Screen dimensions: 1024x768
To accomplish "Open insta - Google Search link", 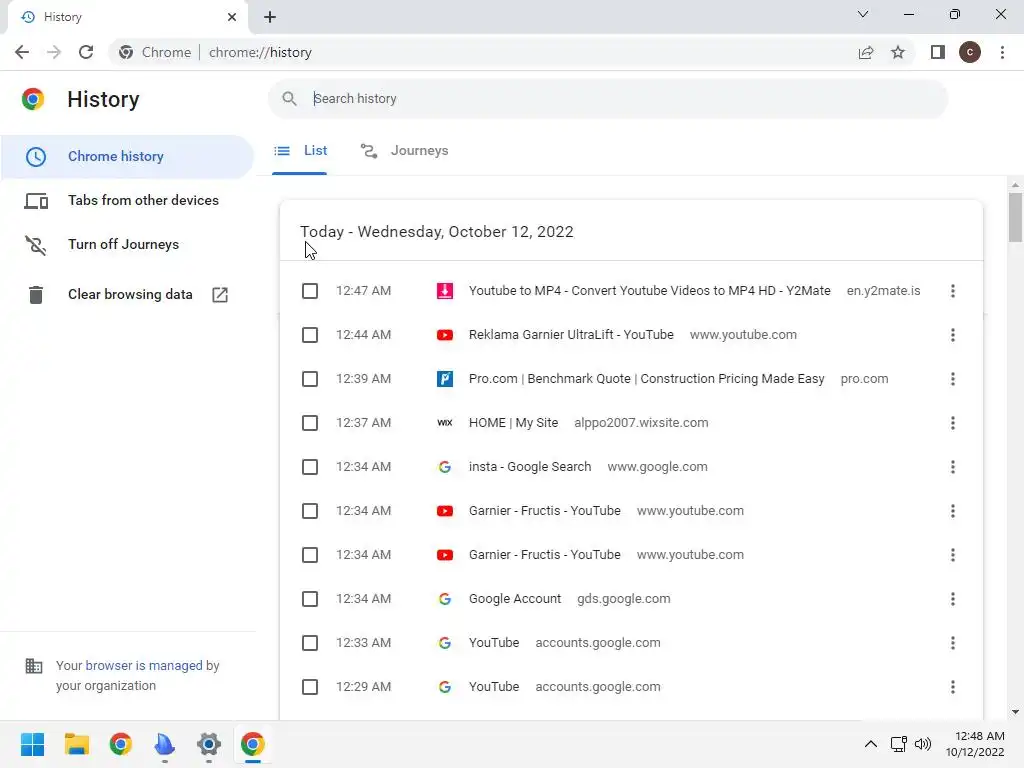I will (530, 467).
